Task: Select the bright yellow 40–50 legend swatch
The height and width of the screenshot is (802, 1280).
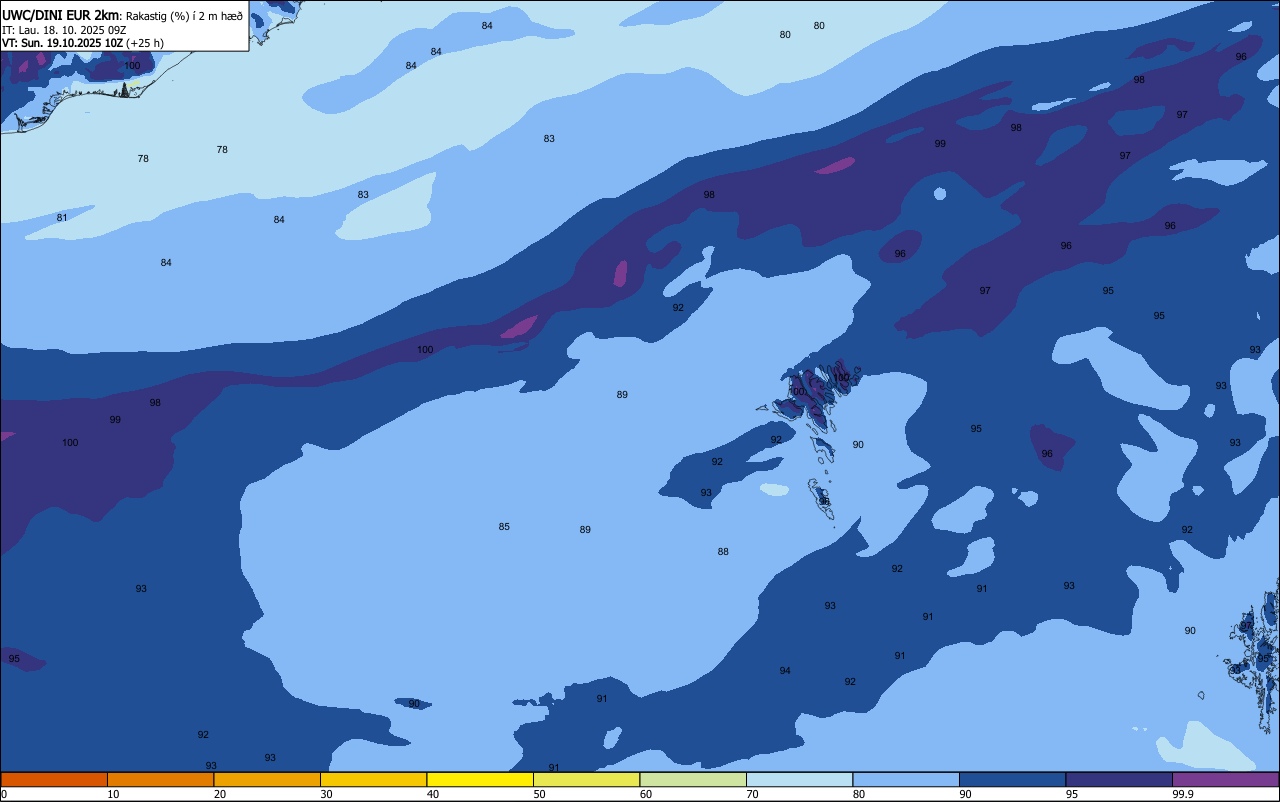Action: (x=480, y=779)
